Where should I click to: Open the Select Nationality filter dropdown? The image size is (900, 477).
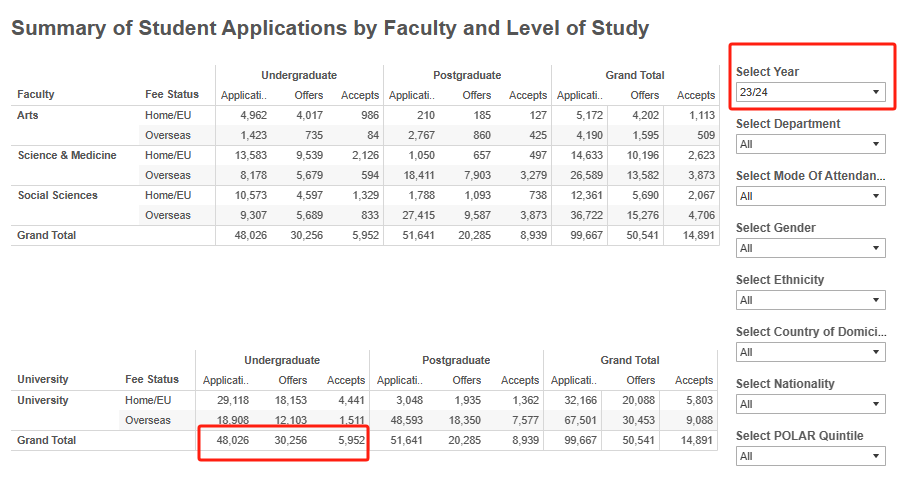pos(810,404)
